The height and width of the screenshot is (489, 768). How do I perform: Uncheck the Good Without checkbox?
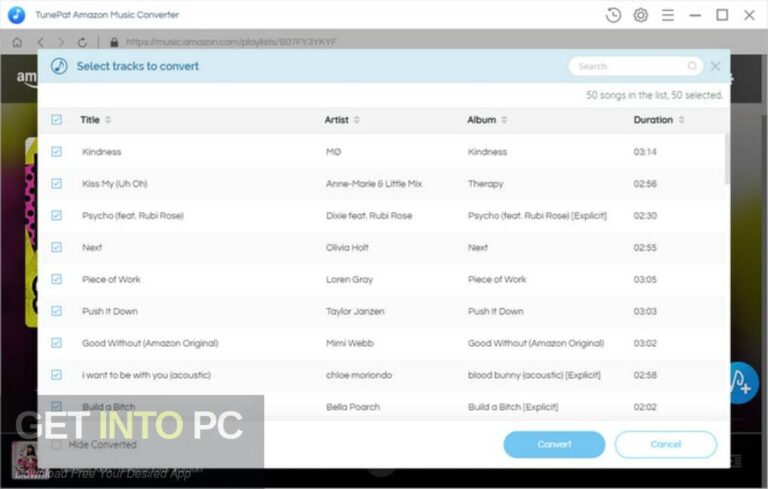[56, 342]
